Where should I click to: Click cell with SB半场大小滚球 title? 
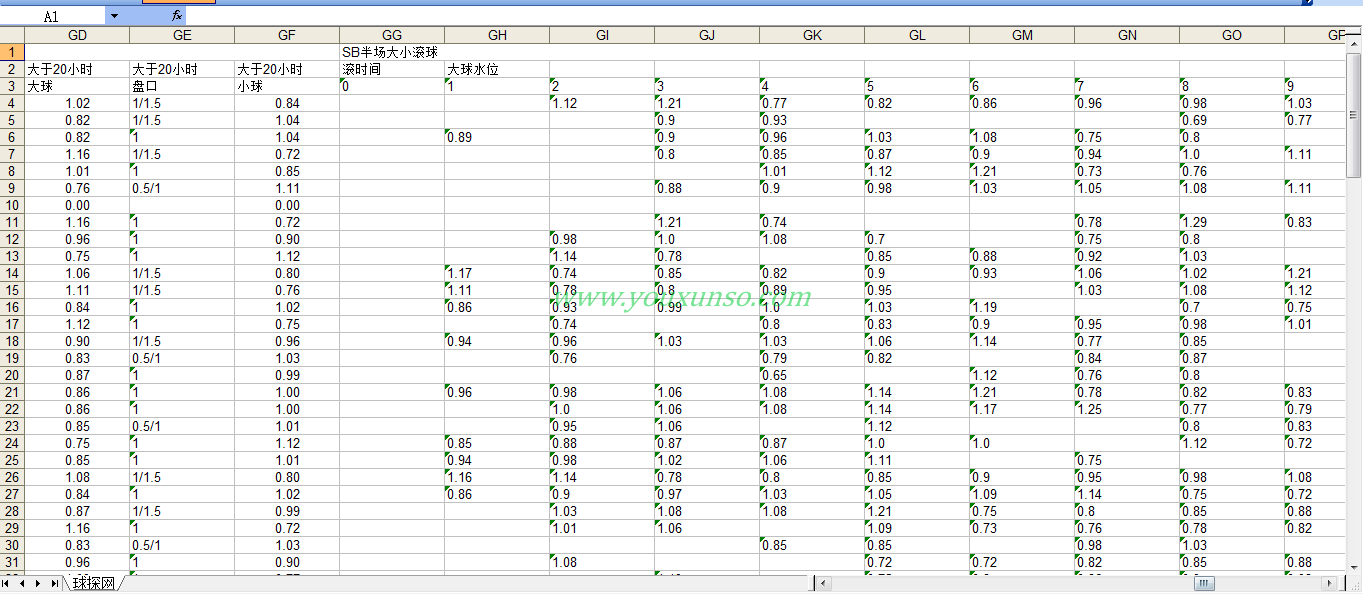click(390, 52)
